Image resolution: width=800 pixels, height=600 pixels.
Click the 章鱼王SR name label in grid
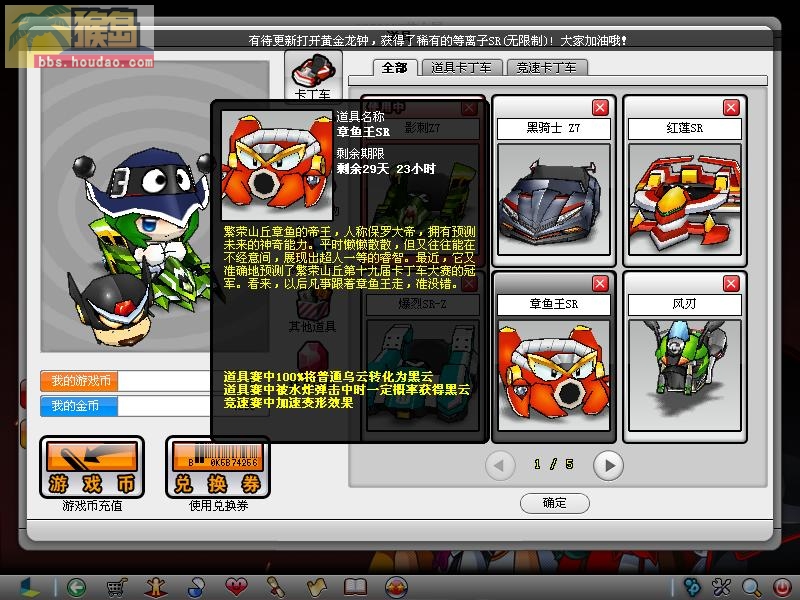point(554,304)
